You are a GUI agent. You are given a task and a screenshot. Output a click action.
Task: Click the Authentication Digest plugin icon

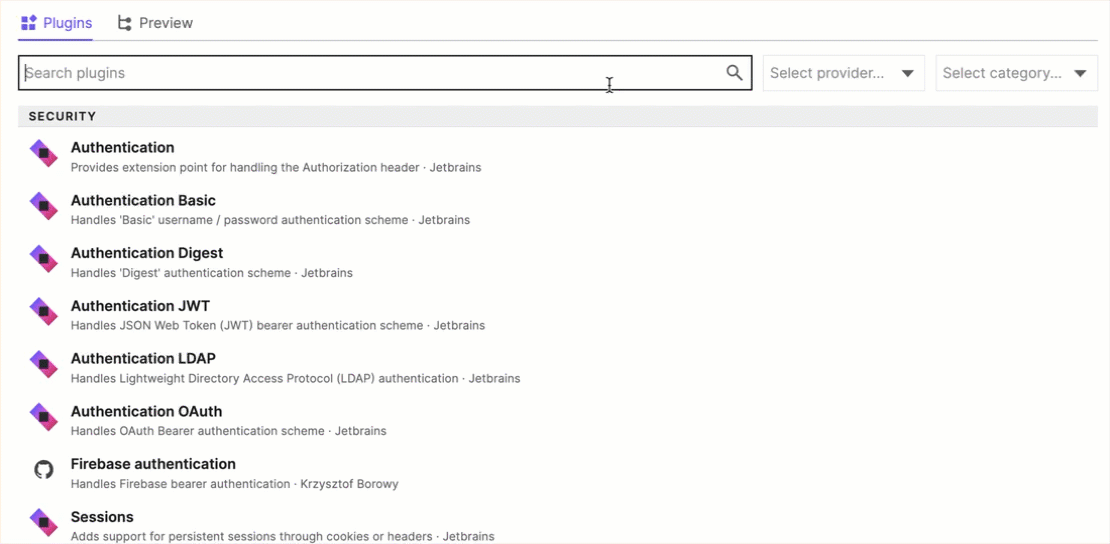tap(43, 258)
